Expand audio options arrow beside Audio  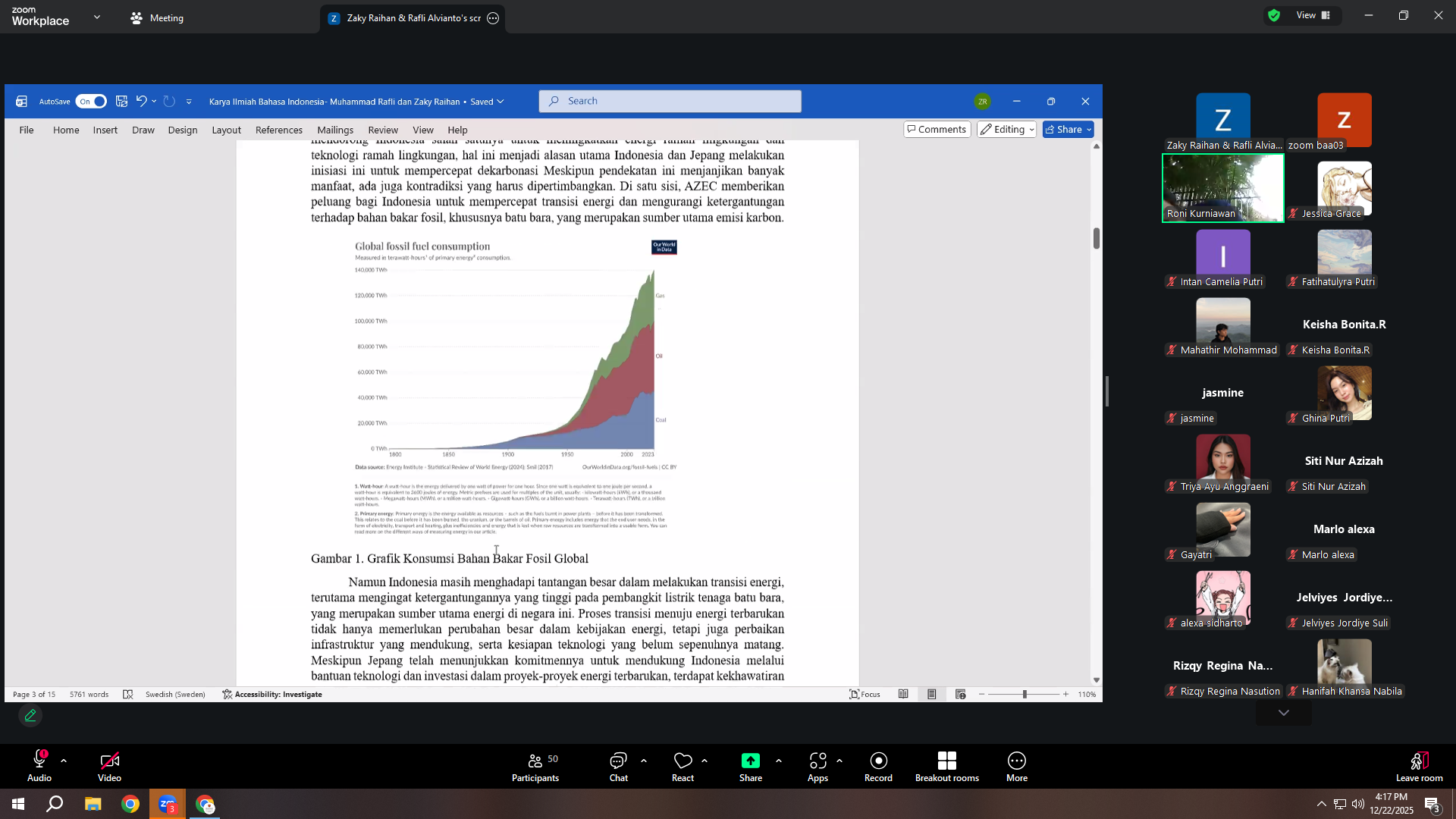pyautogui.click(x=64, y=761)
